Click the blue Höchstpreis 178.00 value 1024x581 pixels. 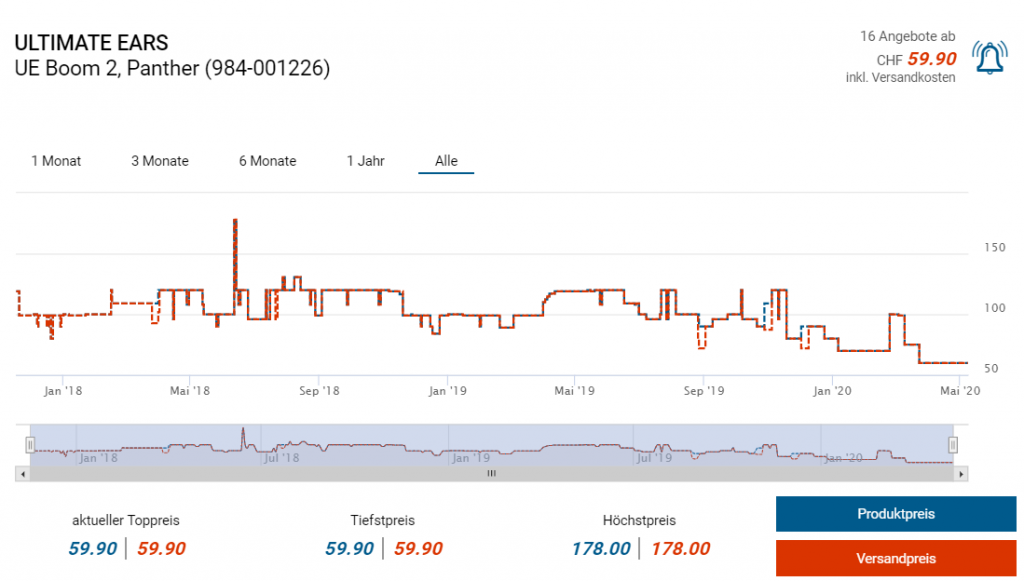coord(600,548)
